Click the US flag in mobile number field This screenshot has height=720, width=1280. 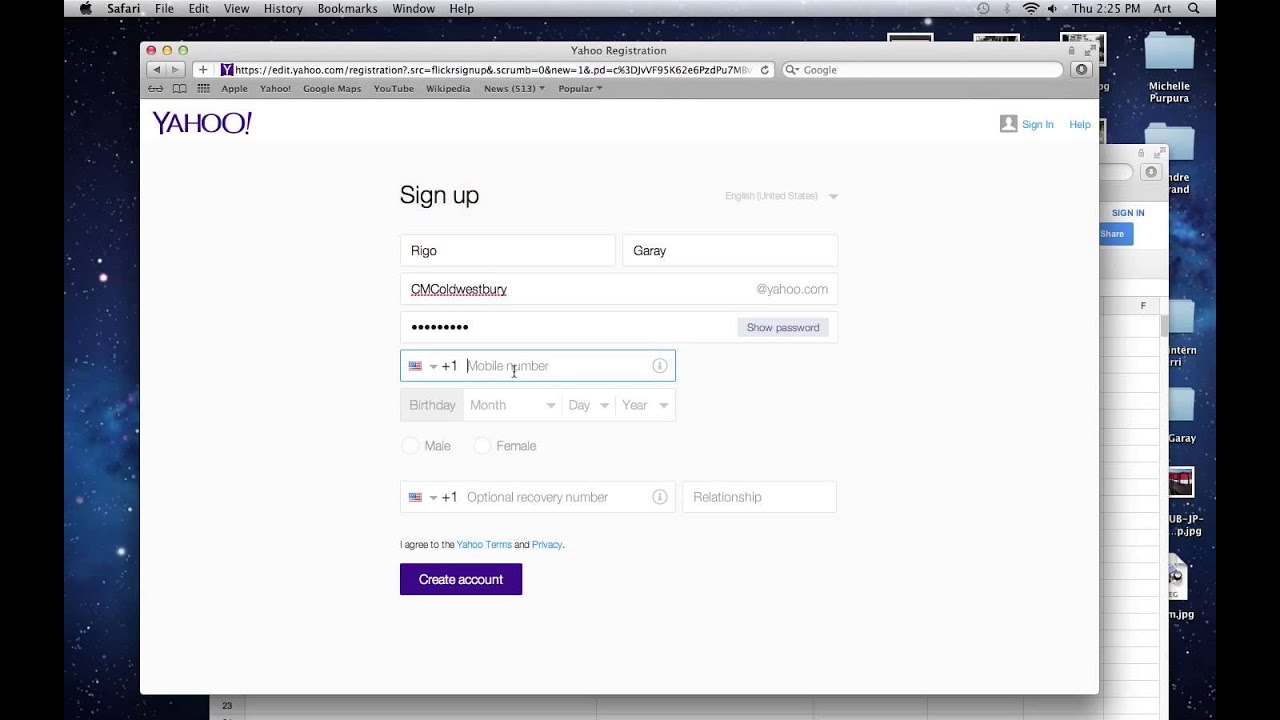(415, 366)
